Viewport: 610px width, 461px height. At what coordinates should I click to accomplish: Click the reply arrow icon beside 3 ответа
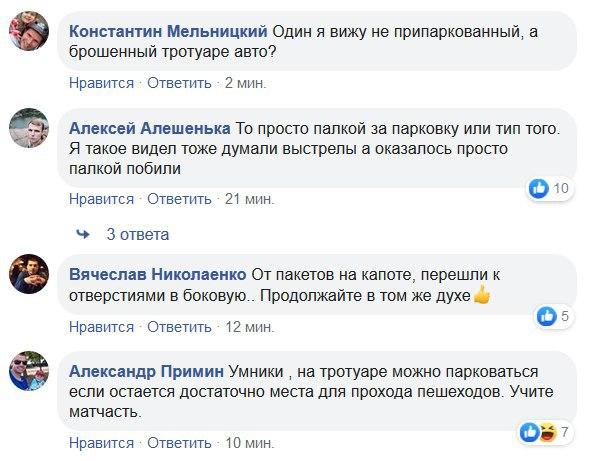(84, 234)
